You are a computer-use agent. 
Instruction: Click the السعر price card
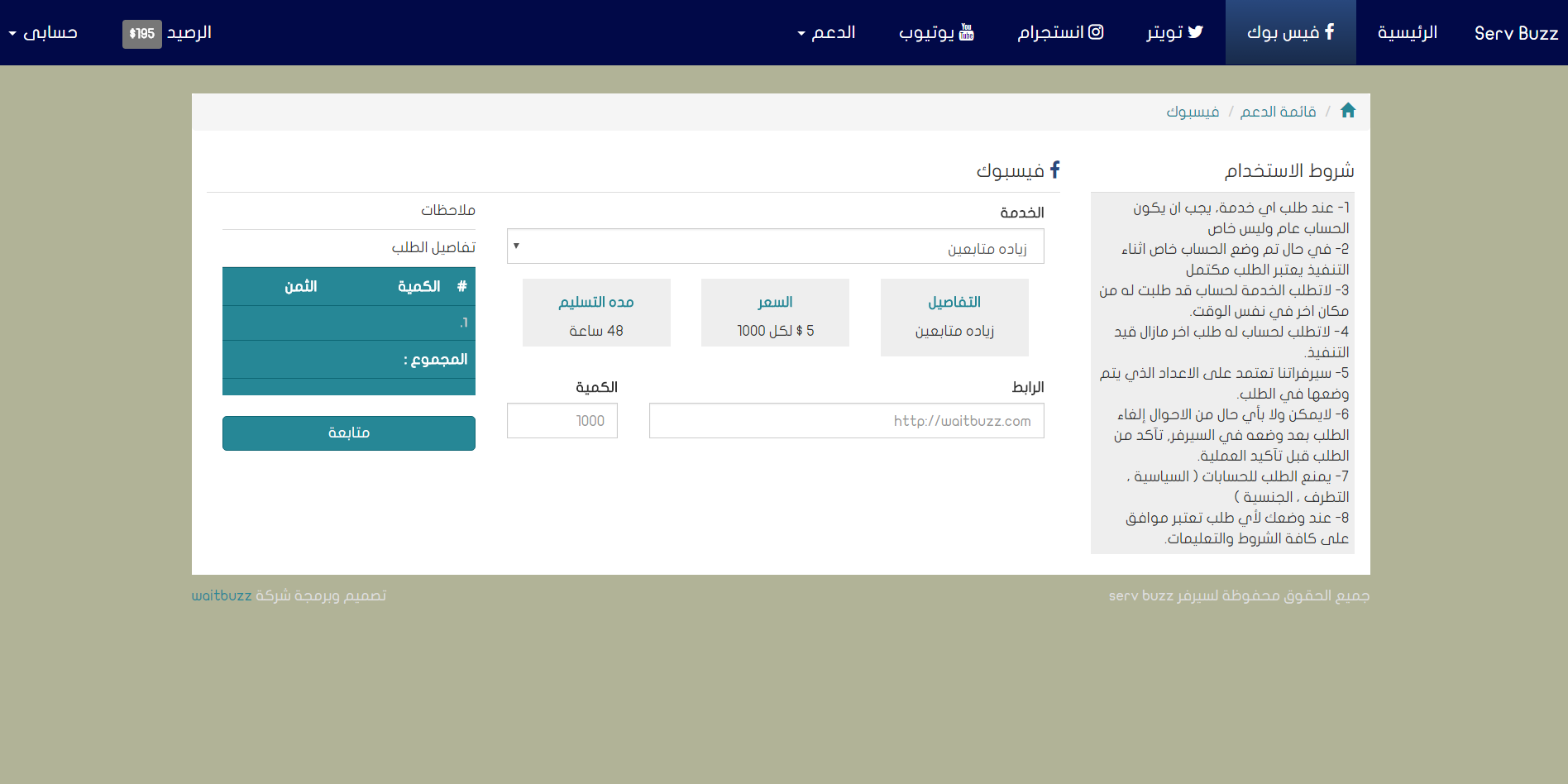pos(775,313)
